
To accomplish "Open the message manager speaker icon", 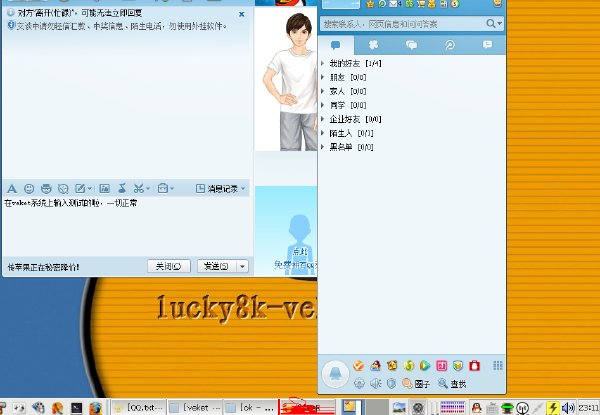I will tap(375, 383).
